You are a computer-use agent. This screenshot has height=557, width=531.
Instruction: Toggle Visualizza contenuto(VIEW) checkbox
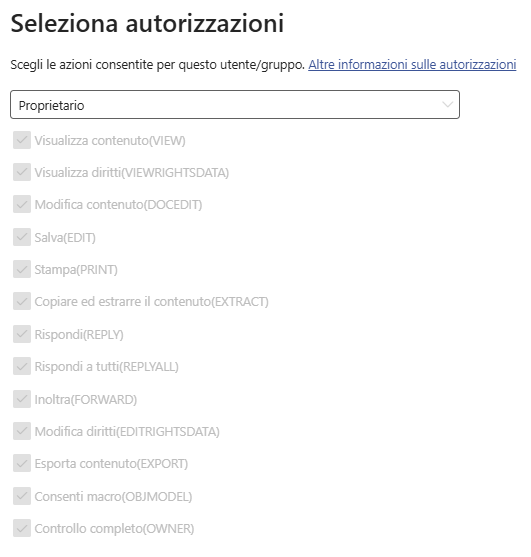click(x=22, y=140)
